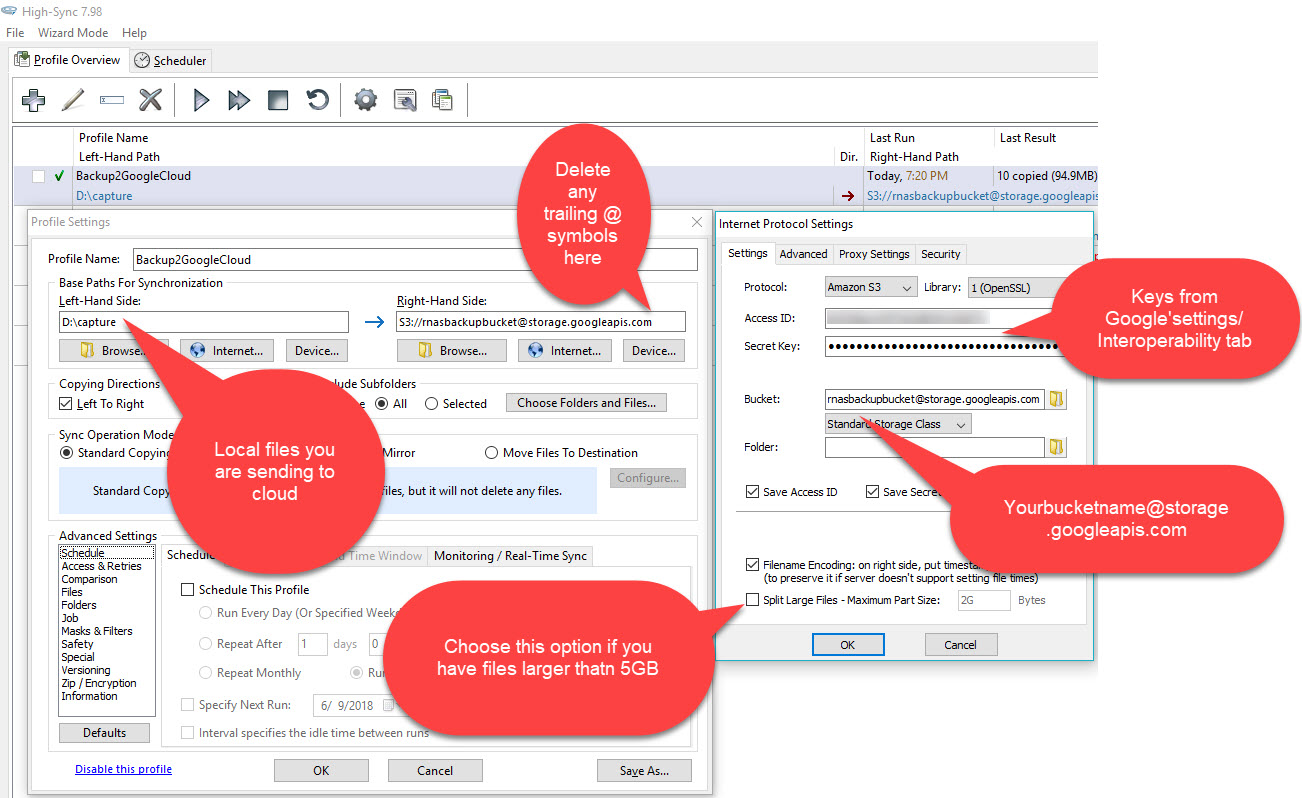Click the Edit profile pencil icon
The height and width of the screenshot is (798, 1302).
click(x=73, y=100)
